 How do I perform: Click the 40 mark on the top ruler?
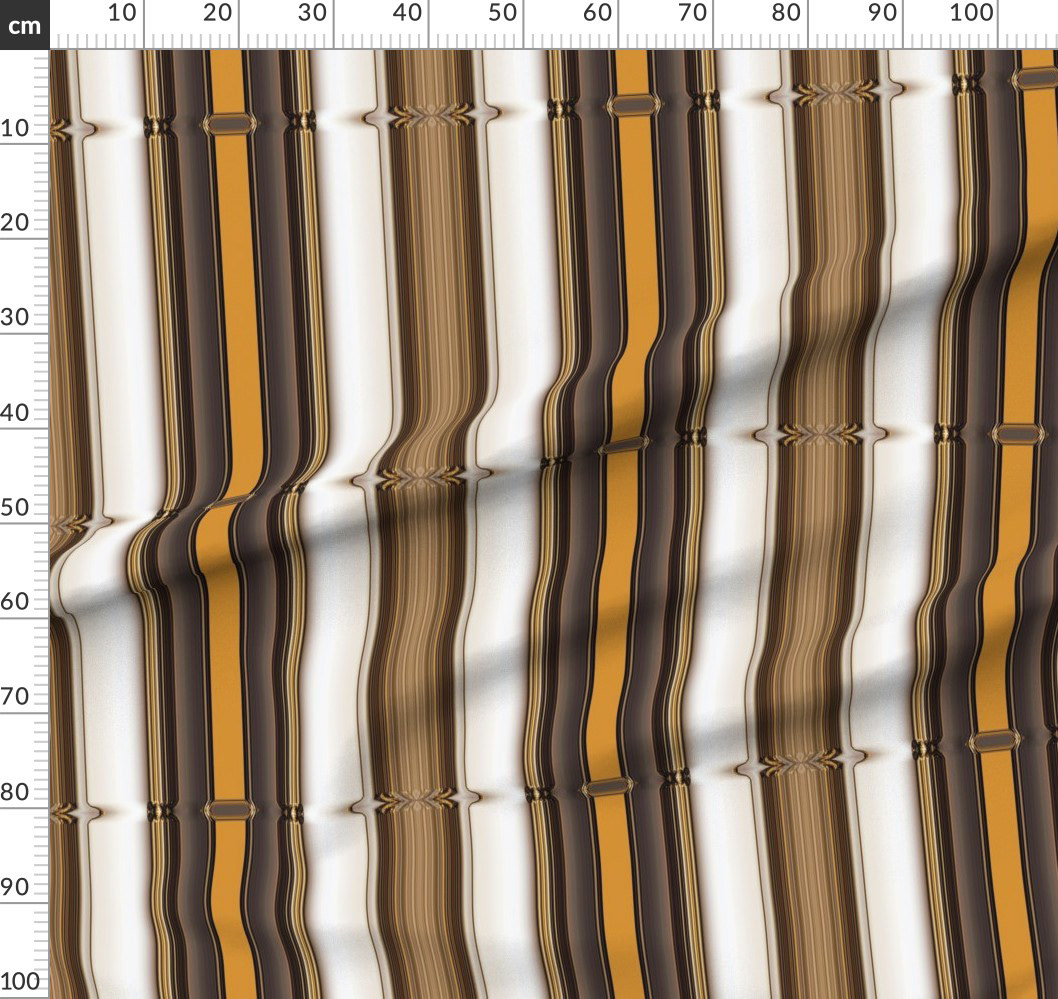click(x=407, y=12)
